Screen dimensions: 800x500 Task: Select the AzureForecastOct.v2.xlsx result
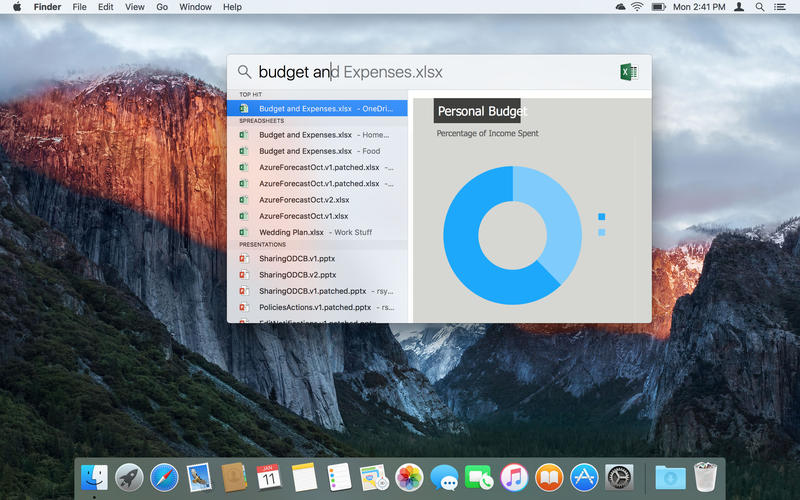303,199
